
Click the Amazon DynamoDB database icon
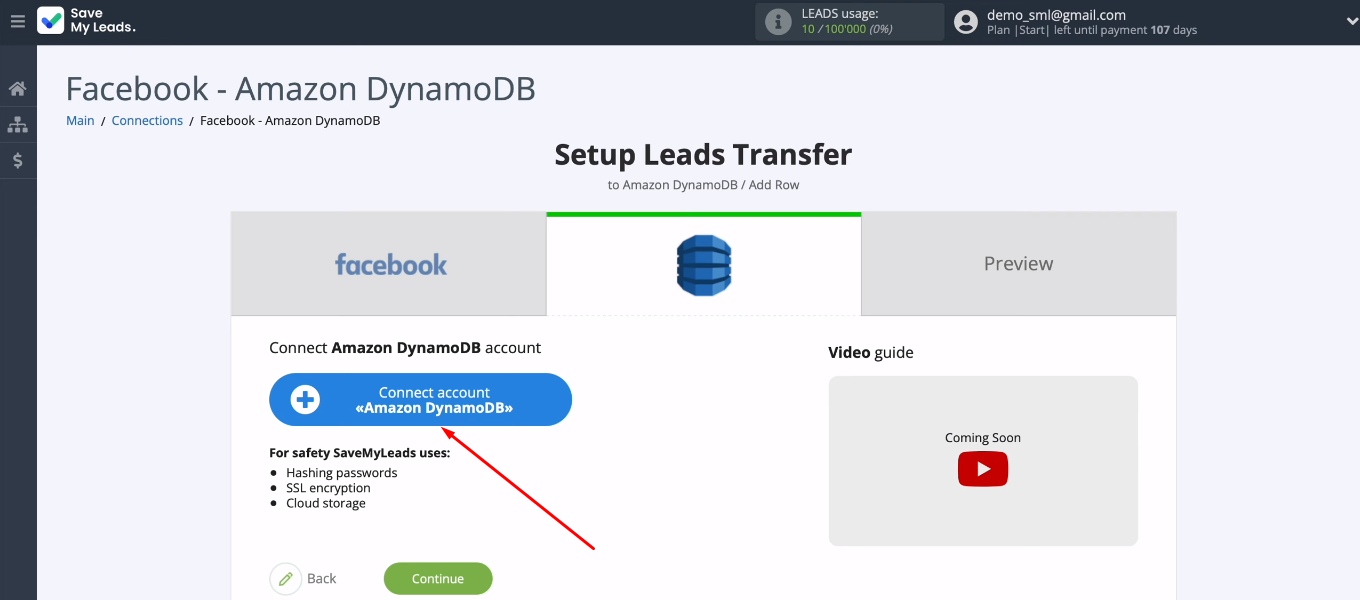pyautogui.click(x=704, y=265)
